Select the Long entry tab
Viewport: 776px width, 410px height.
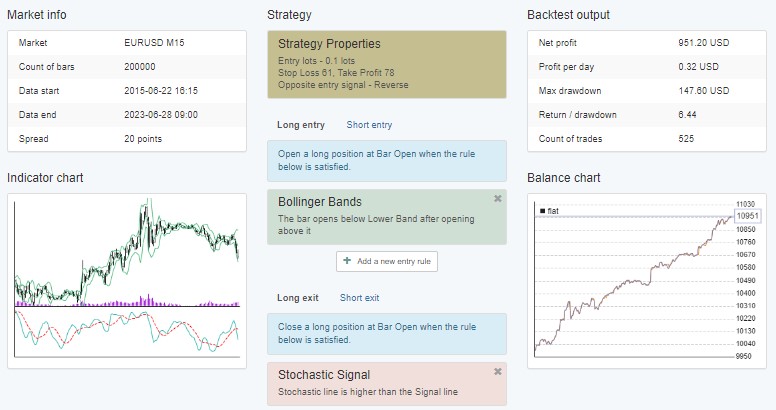(301, 125)
